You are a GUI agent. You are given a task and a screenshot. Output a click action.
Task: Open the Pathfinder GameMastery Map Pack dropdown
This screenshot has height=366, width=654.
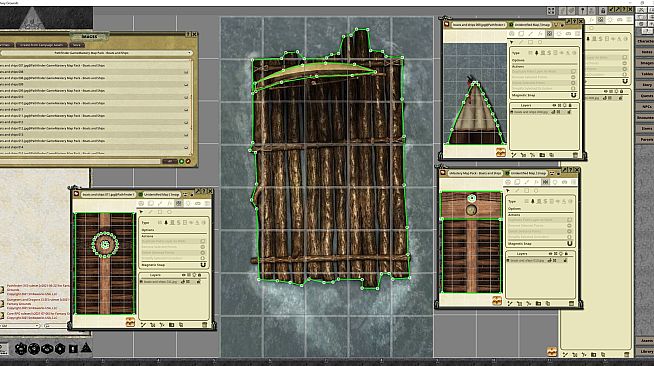pyautogui.click(x=96, y=53)
